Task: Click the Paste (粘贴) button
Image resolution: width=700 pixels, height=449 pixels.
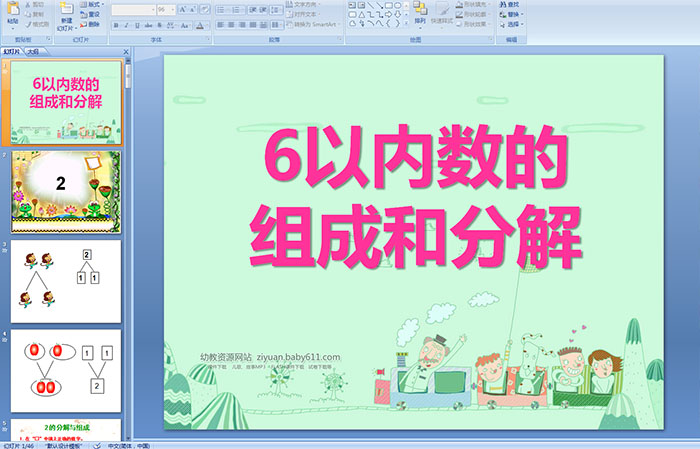Action: [x=13, y=16]
